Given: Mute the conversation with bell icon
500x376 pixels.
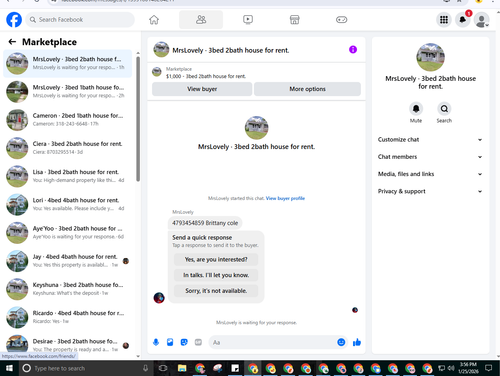Looking at the screenshot, I should tap(416, 109).
